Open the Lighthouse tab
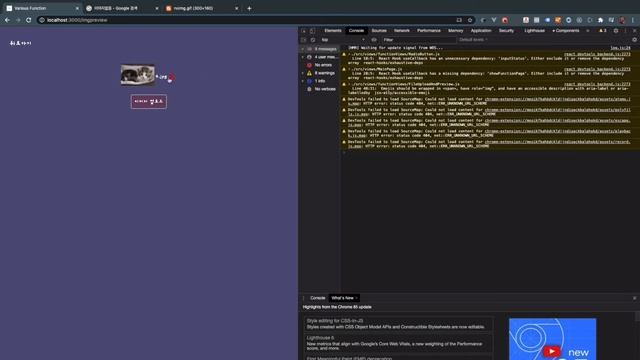This screenshot has width=640, height=360. tap(534, 31)
